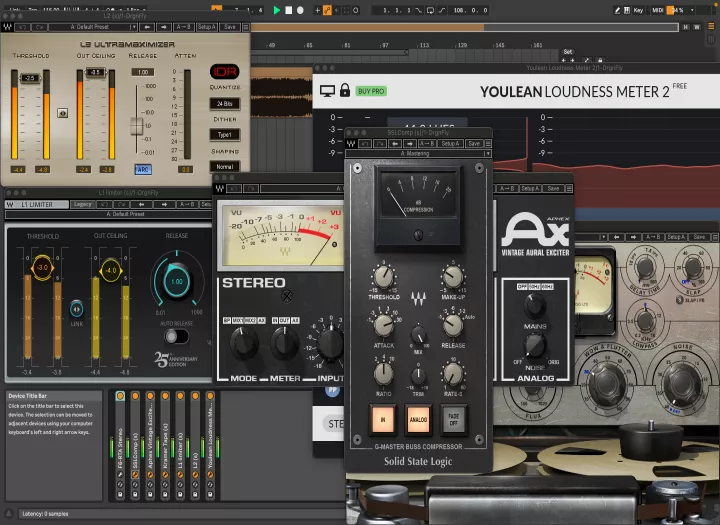Click the monitor icon in Youlean Loudness Meter

tap(327, 90)
